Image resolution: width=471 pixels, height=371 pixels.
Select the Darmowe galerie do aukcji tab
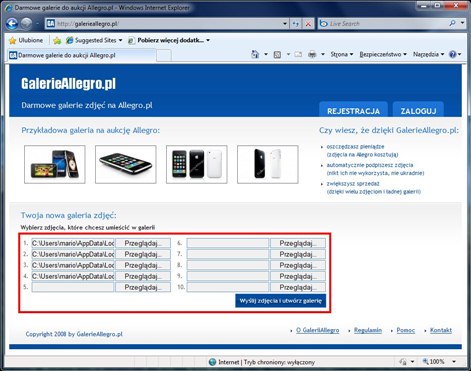[81, 55]
